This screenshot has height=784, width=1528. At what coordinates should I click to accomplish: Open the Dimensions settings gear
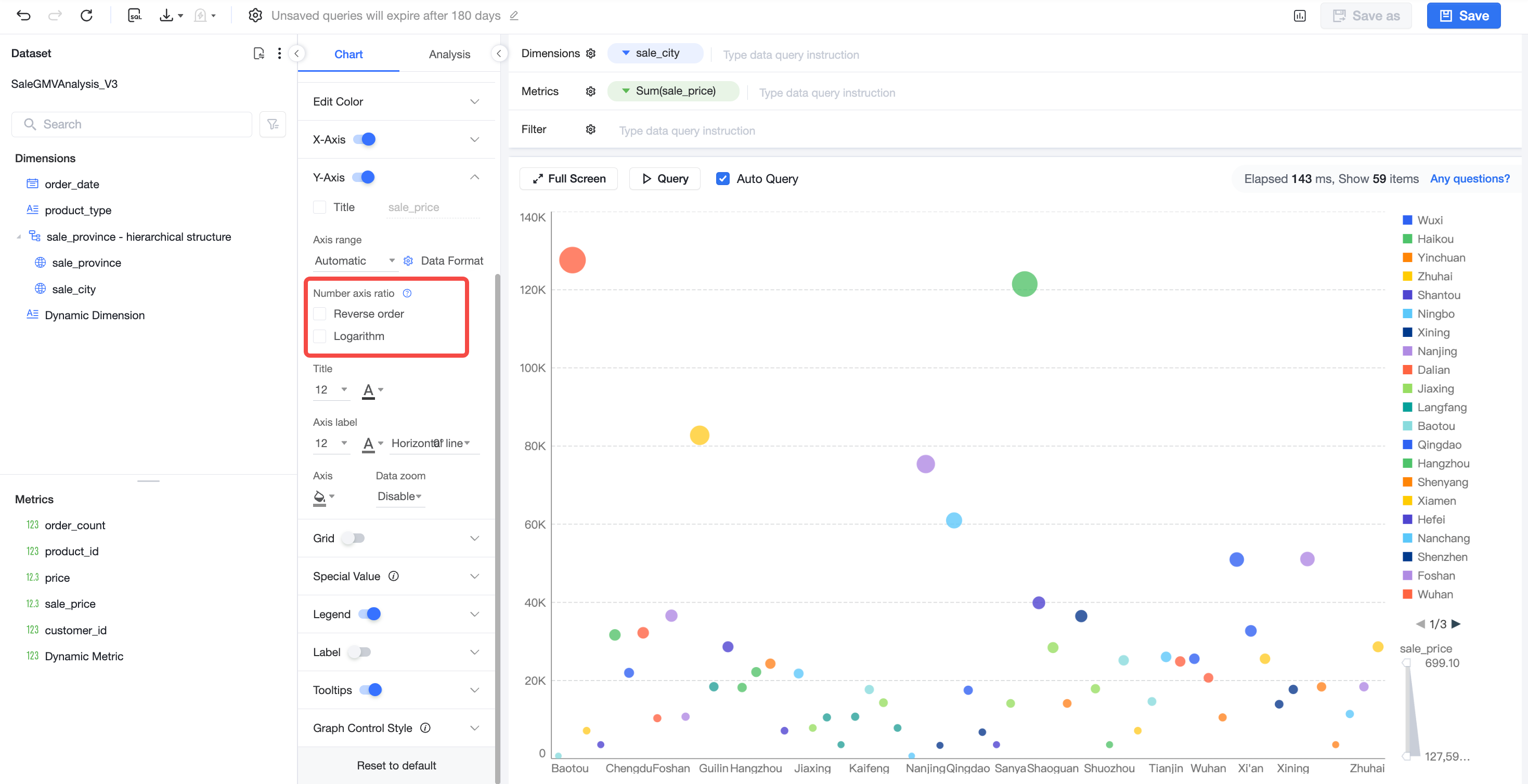(x=591, y=54)
